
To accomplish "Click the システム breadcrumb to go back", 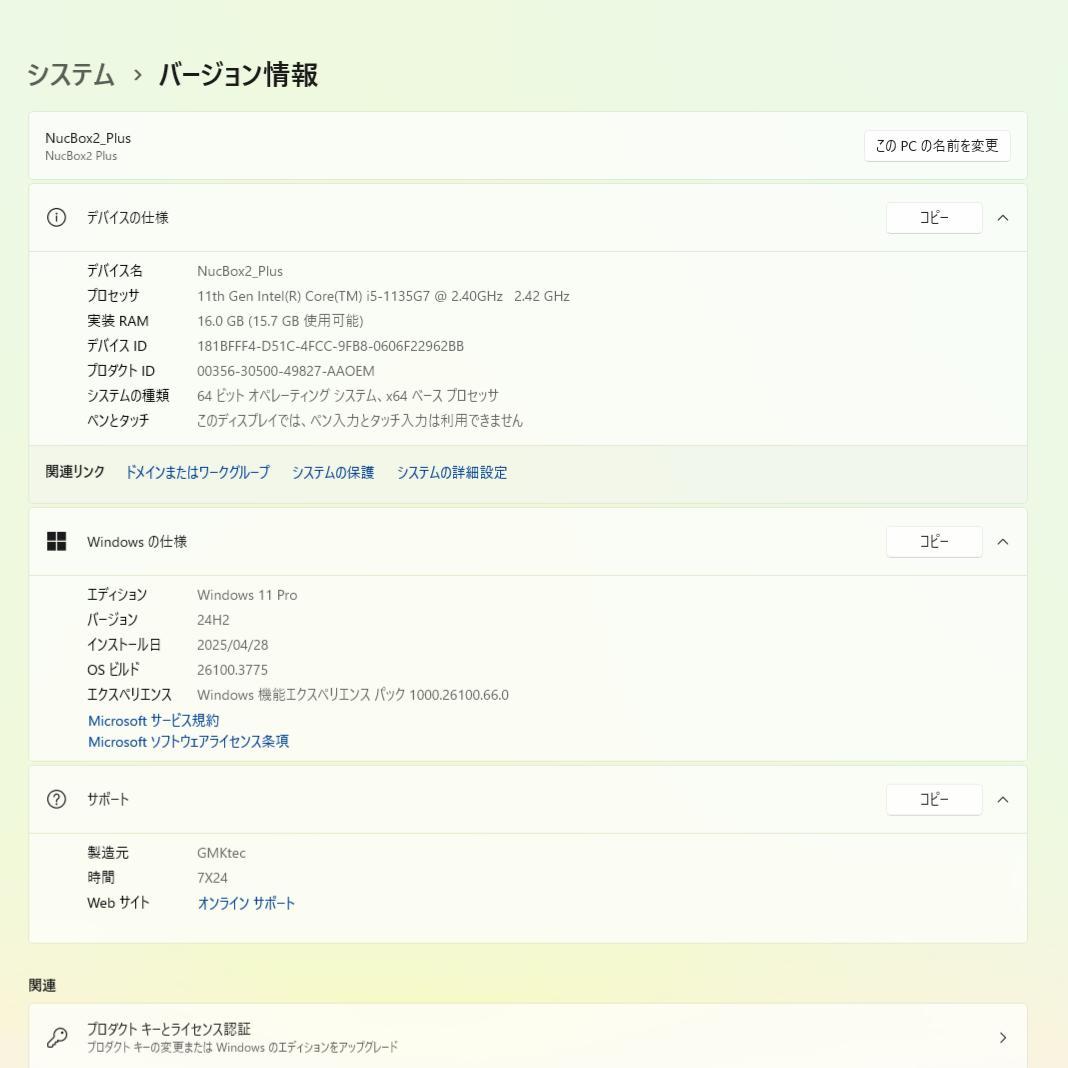I will (71, 73).
